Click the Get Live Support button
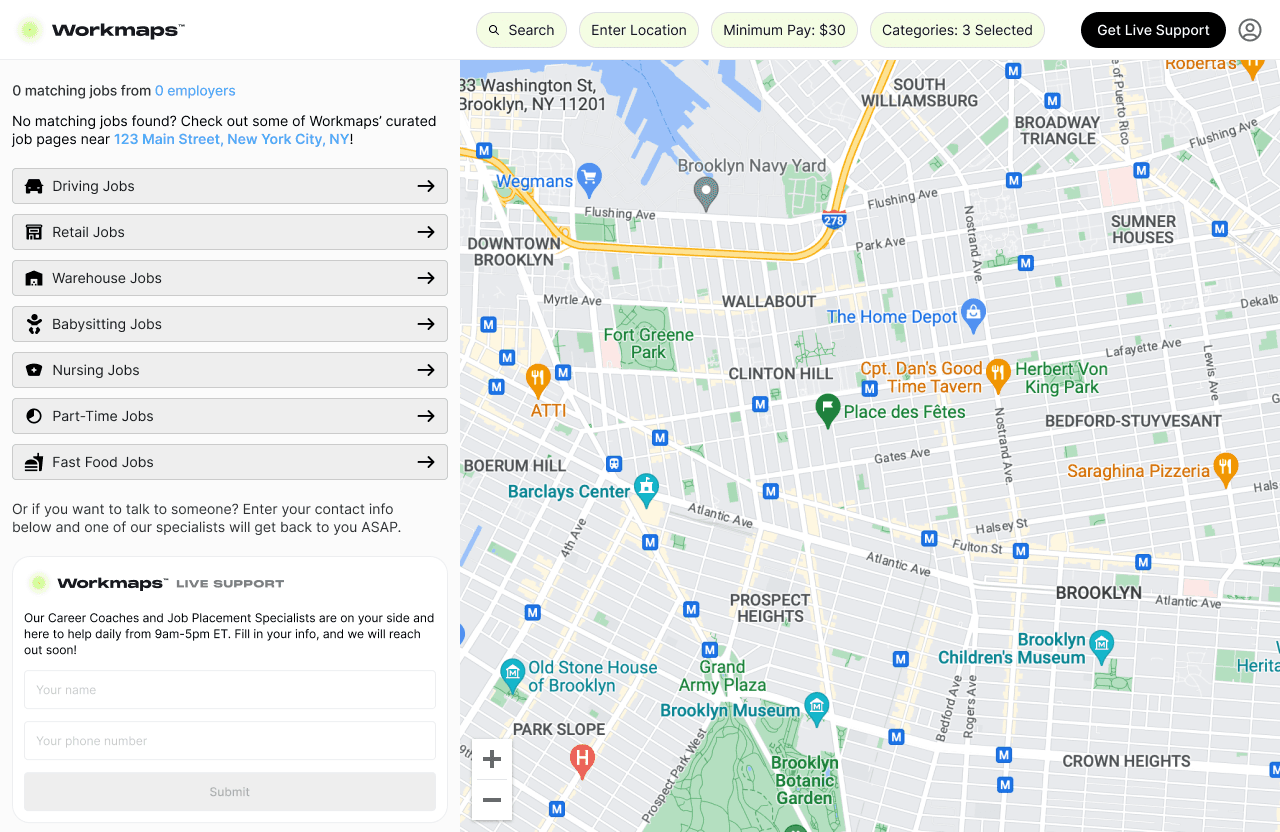Screen dimensions: 1280x832 tap(1153, 30)
